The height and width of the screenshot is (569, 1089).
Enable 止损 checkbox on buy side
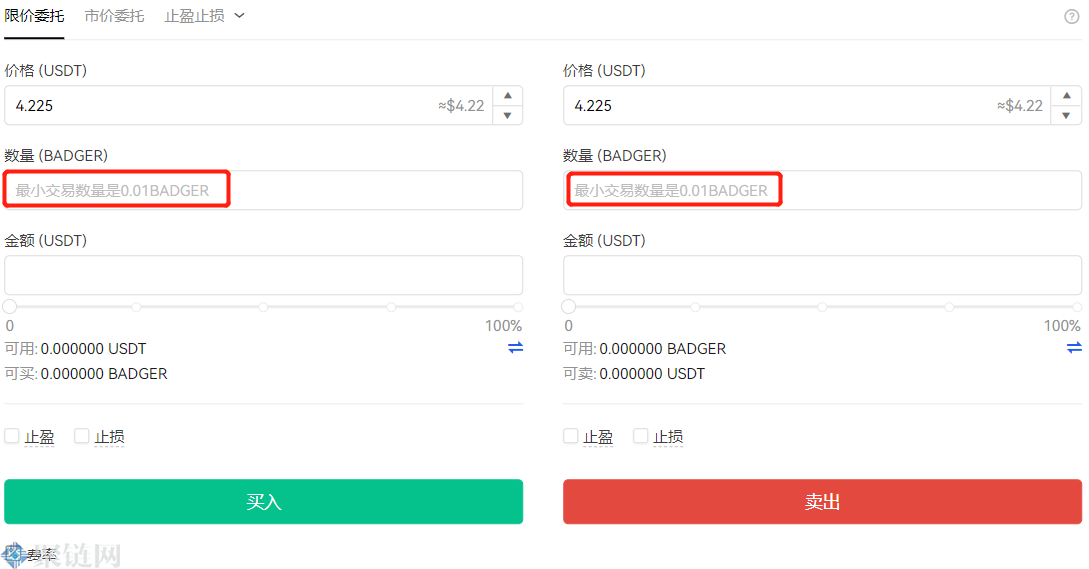pyautogui.click(x=82, y=436)
